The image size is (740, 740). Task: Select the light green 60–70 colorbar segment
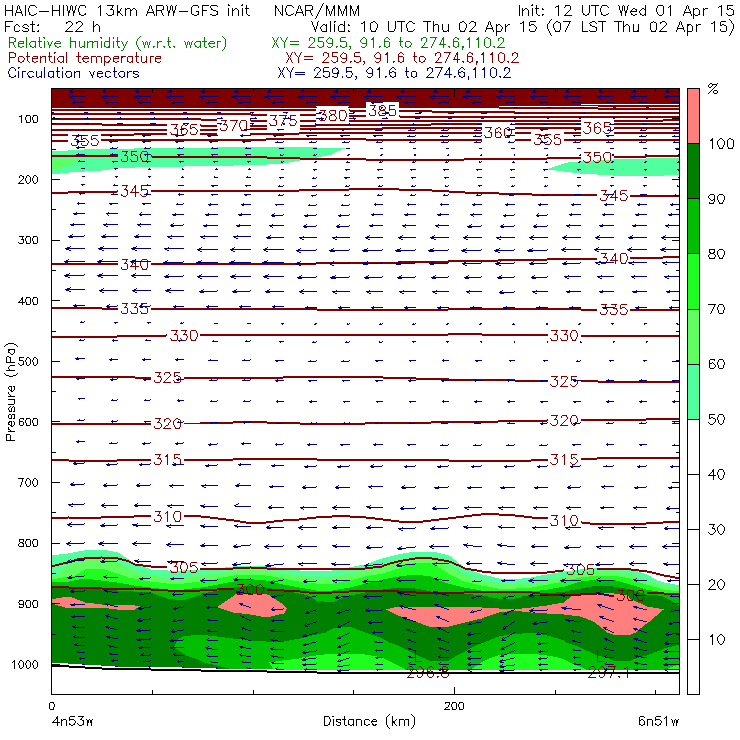[x=693, y=336]
